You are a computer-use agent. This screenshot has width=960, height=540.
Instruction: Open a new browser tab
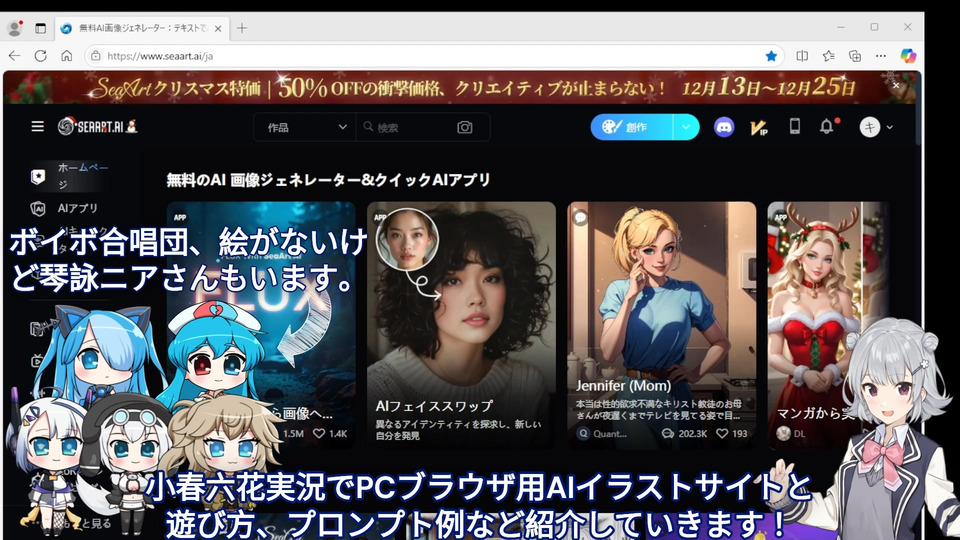(242, 28)
